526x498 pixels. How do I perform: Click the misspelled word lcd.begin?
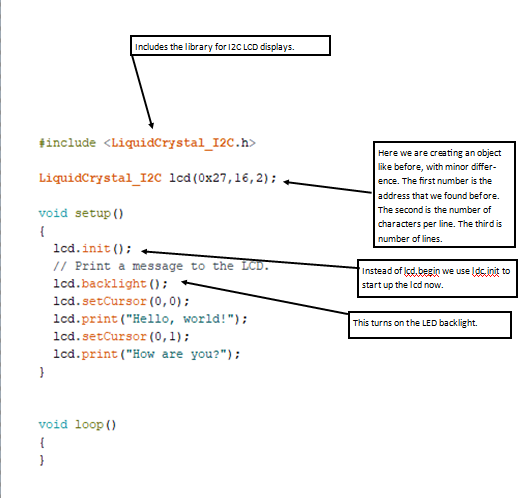pos(422,271)
